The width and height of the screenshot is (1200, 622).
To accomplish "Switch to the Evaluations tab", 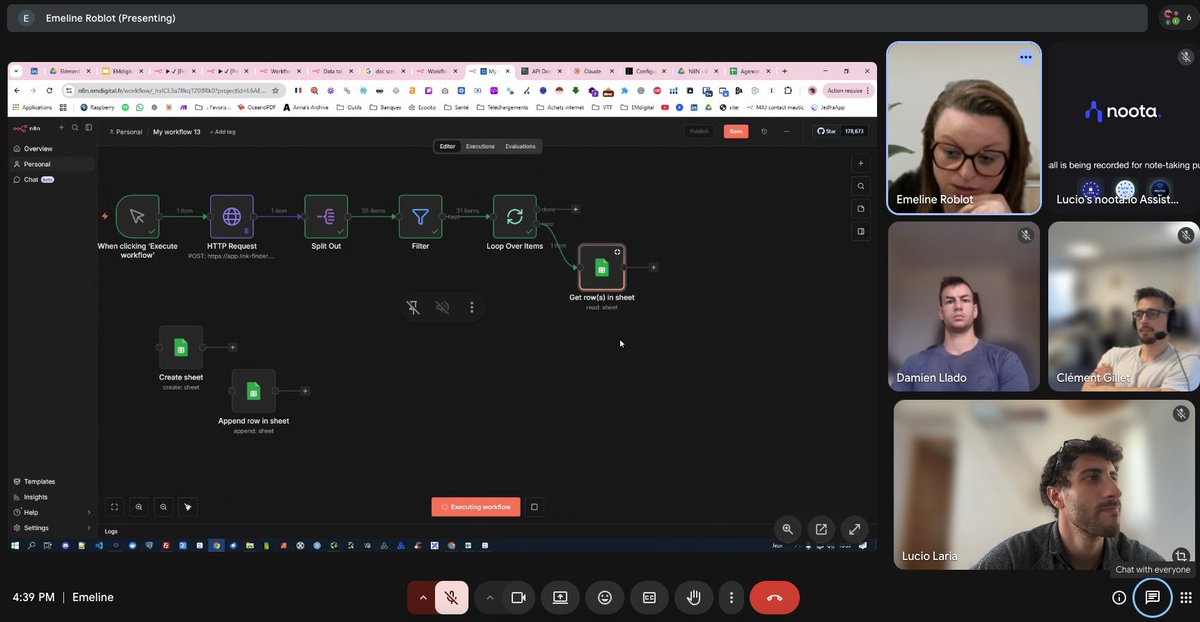I will [520, 146].
